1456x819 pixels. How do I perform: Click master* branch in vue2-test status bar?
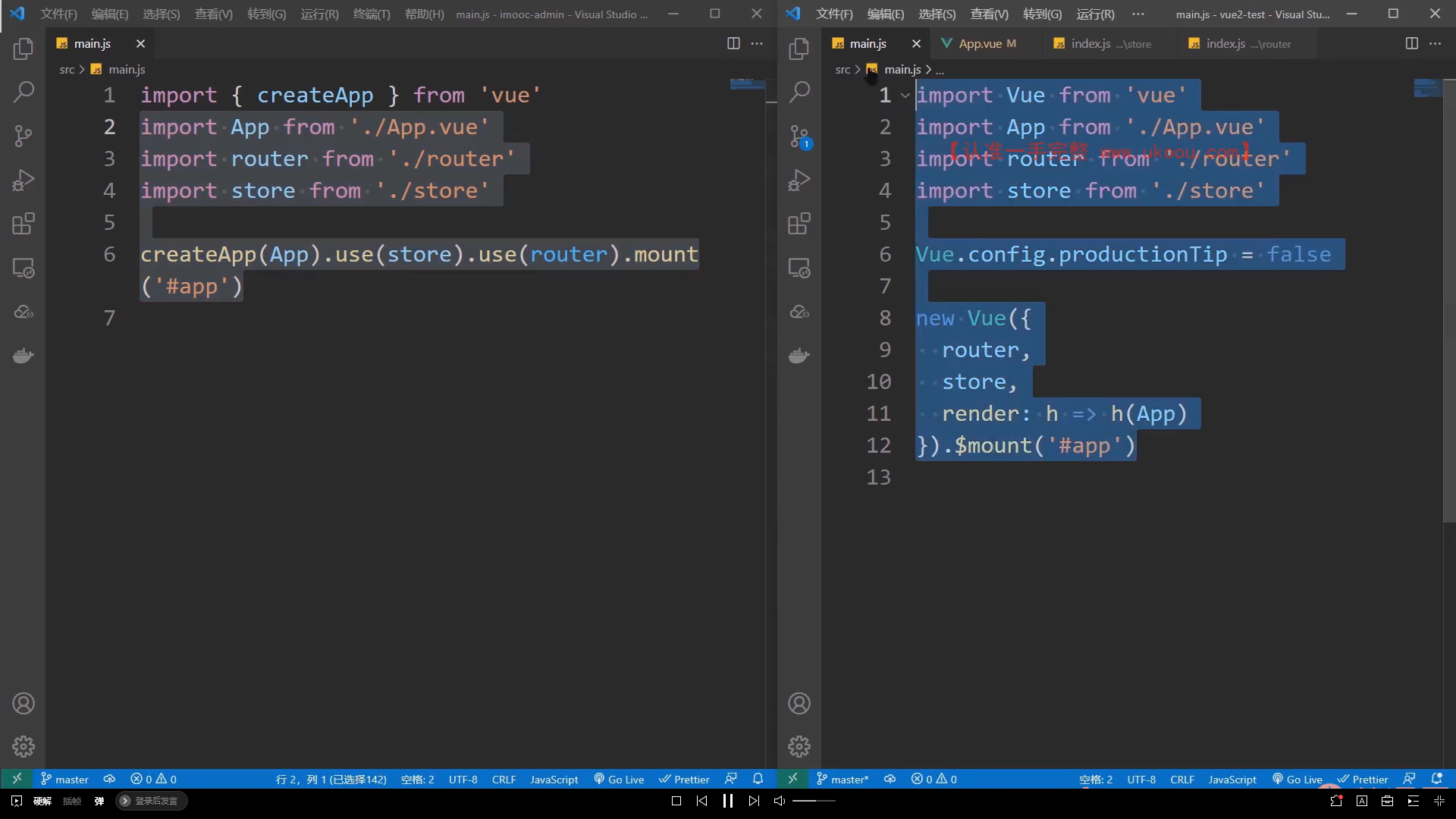pyautogui.click(x=842, y=780)
